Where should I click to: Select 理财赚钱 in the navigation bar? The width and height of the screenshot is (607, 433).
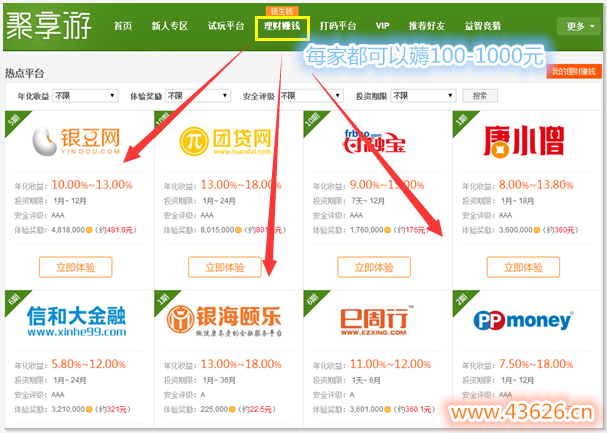pos(282,26)
